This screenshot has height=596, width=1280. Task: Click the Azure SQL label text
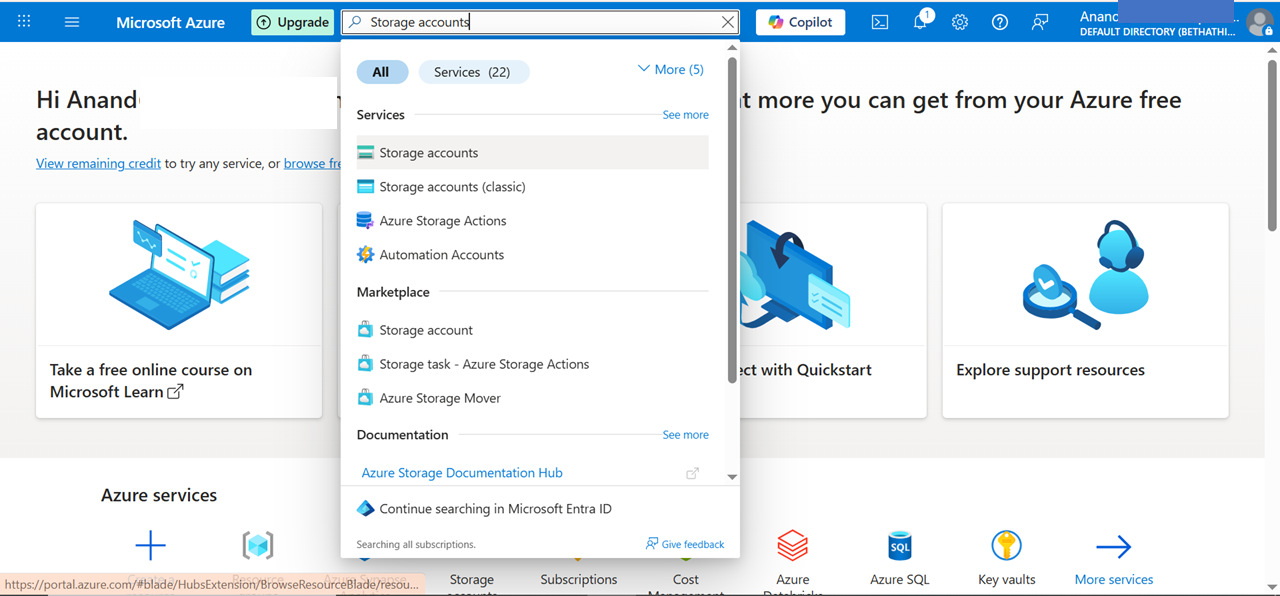pyautogui.click(x=900, y=579)
